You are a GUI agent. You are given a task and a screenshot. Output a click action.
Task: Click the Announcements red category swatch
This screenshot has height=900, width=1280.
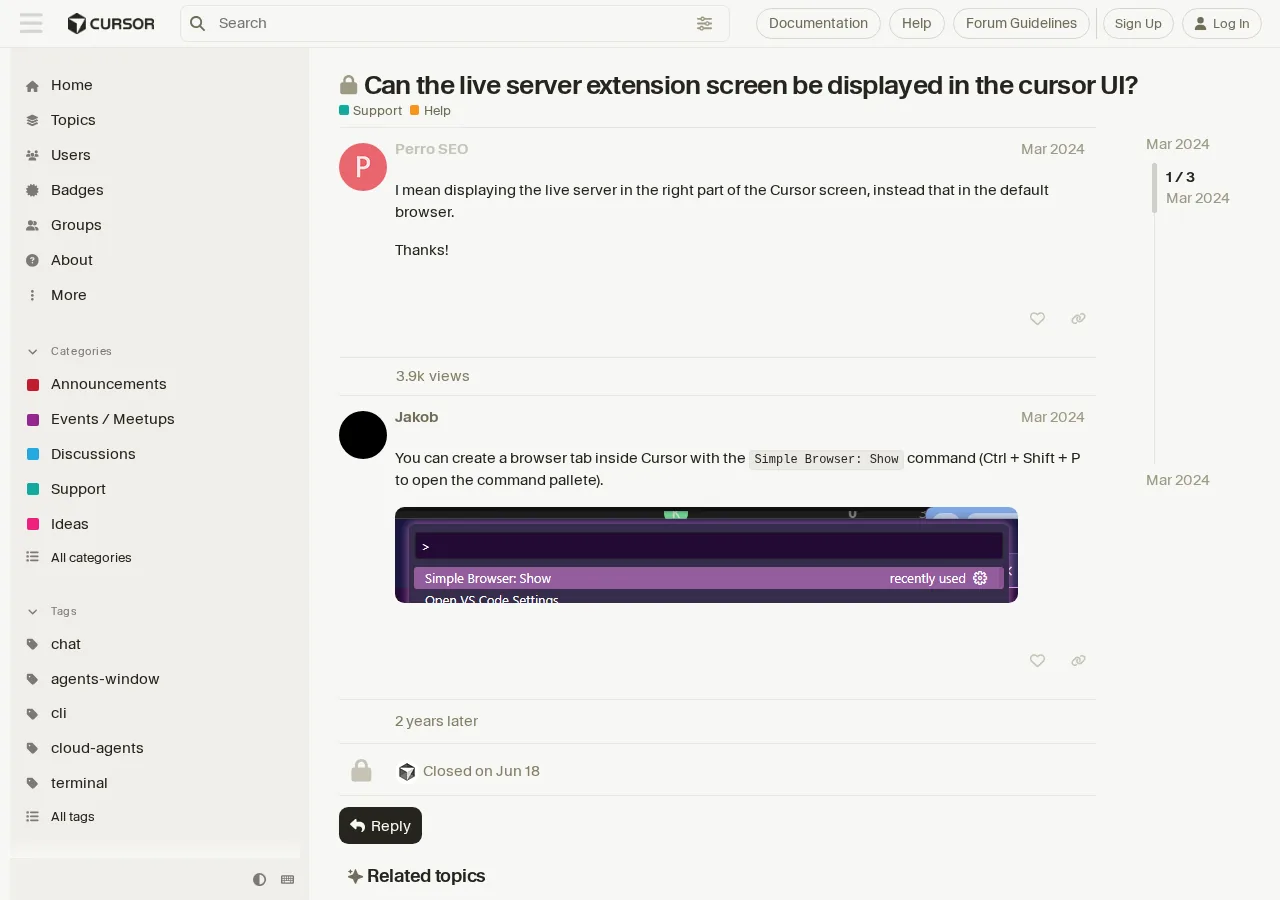pos(33,385)
